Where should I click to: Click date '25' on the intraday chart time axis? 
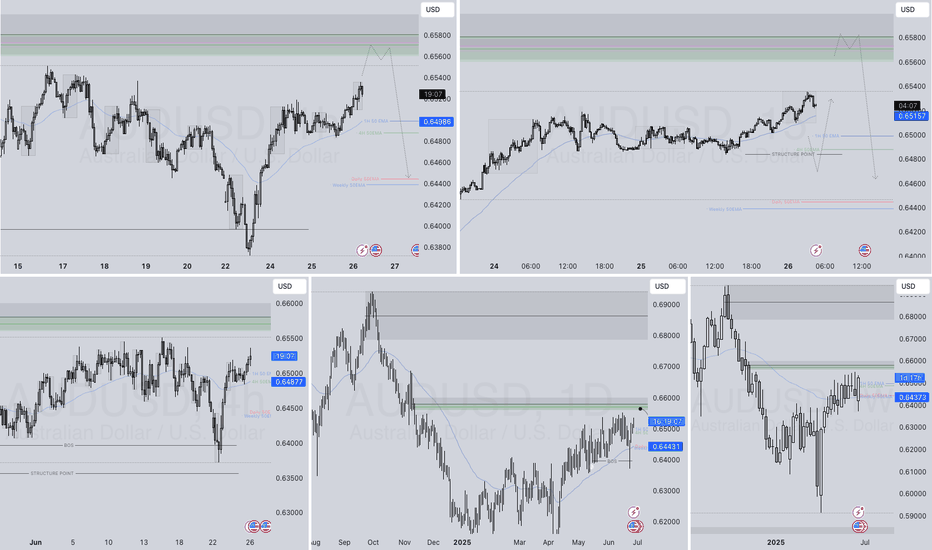tap(641, 266)
